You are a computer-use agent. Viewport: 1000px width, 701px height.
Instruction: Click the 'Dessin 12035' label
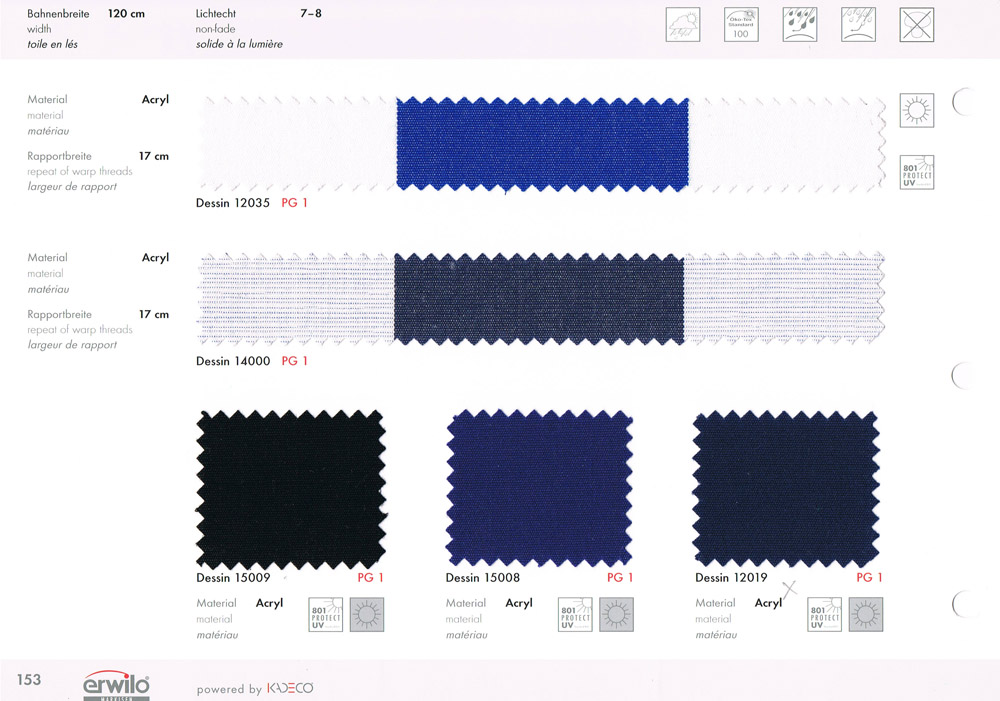pos(233,203)
